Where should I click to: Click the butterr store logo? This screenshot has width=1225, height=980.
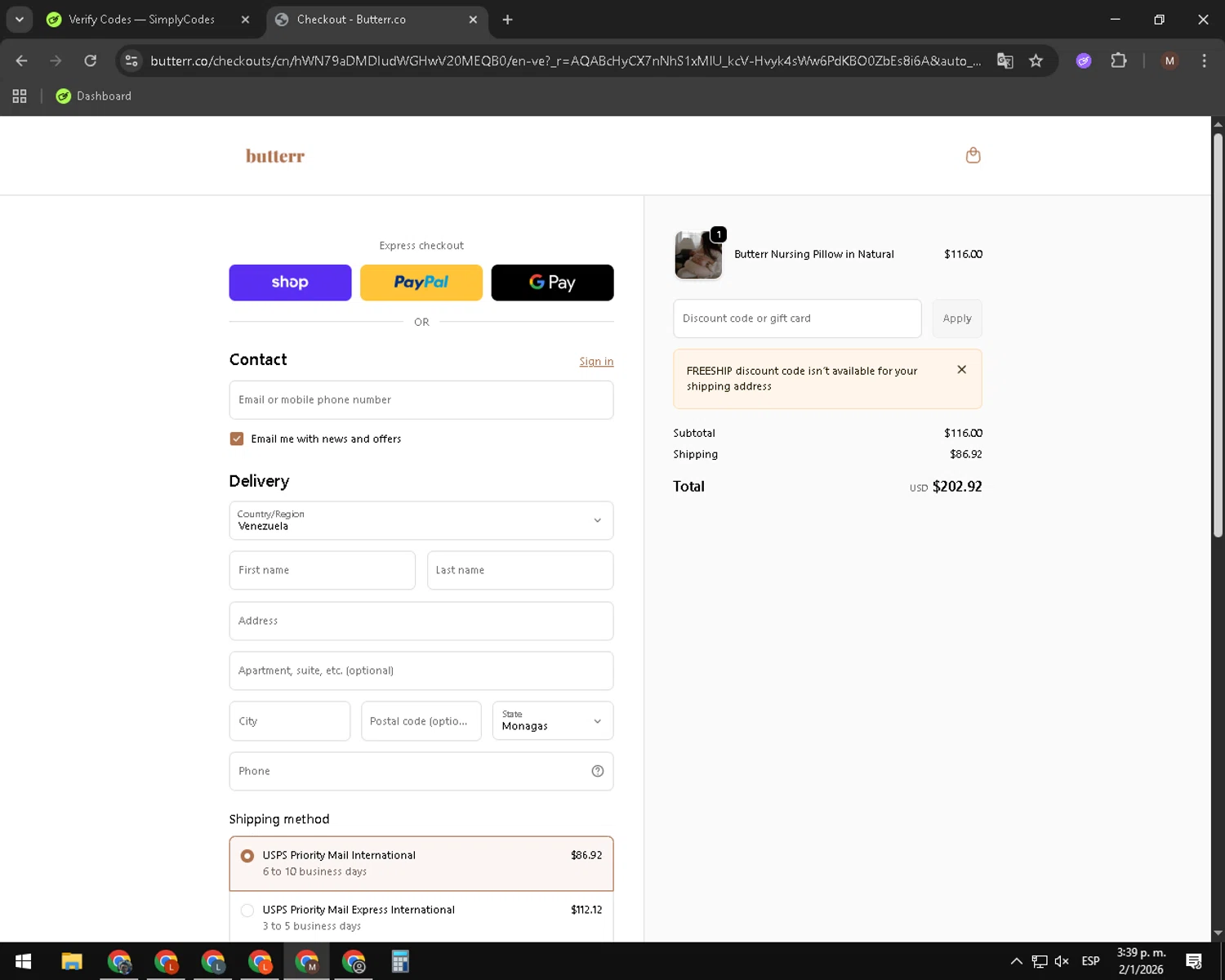coord(275,156)
